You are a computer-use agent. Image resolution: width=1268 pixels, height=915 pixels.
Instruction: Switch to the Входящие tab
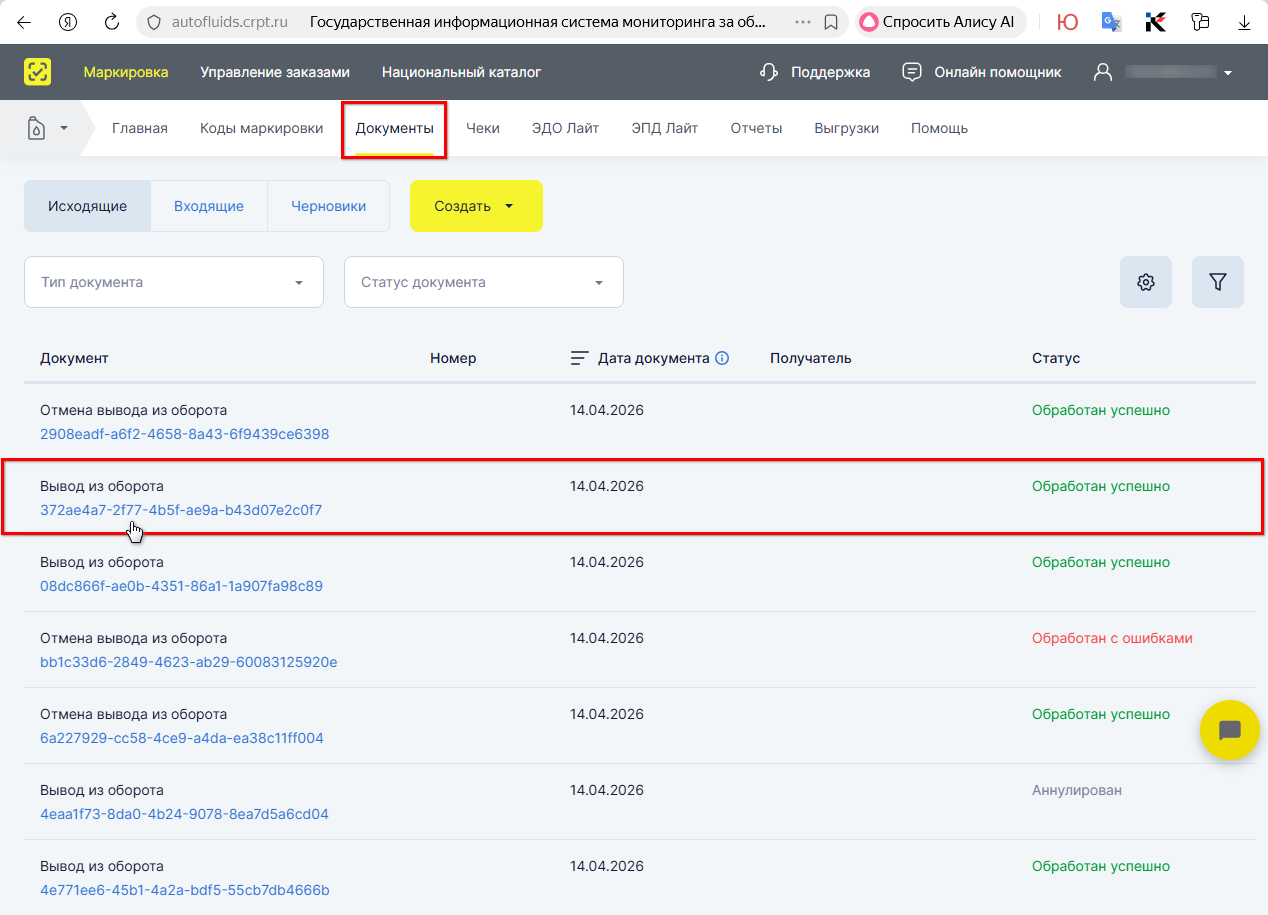tap(209, 206)
